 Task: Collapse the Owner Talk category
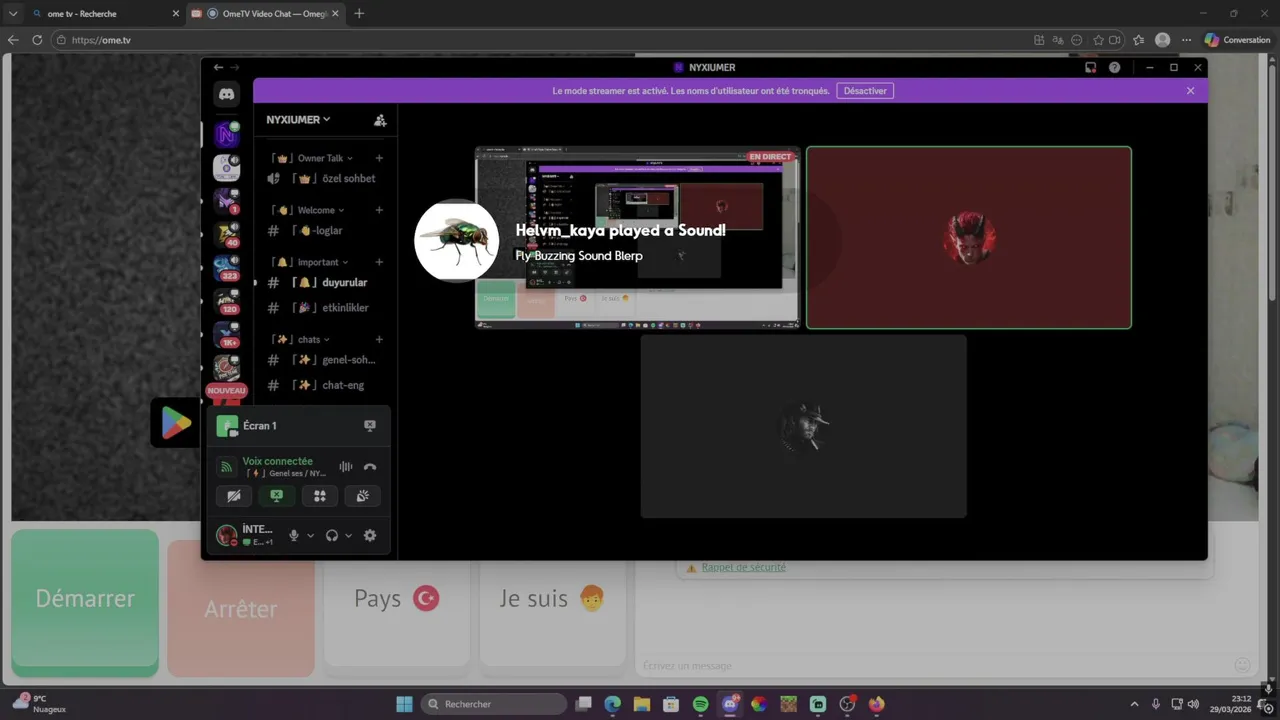311,158
